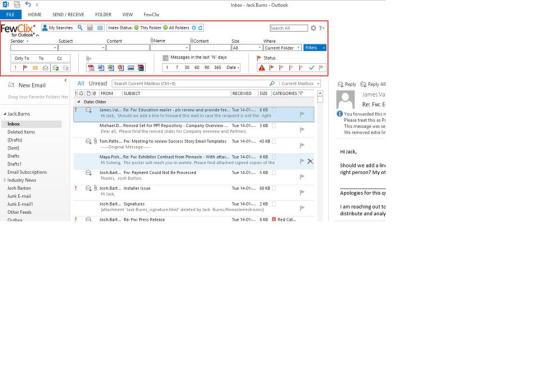
Task: Open the FewClix help question mark
Action: (x=321, y=28)
